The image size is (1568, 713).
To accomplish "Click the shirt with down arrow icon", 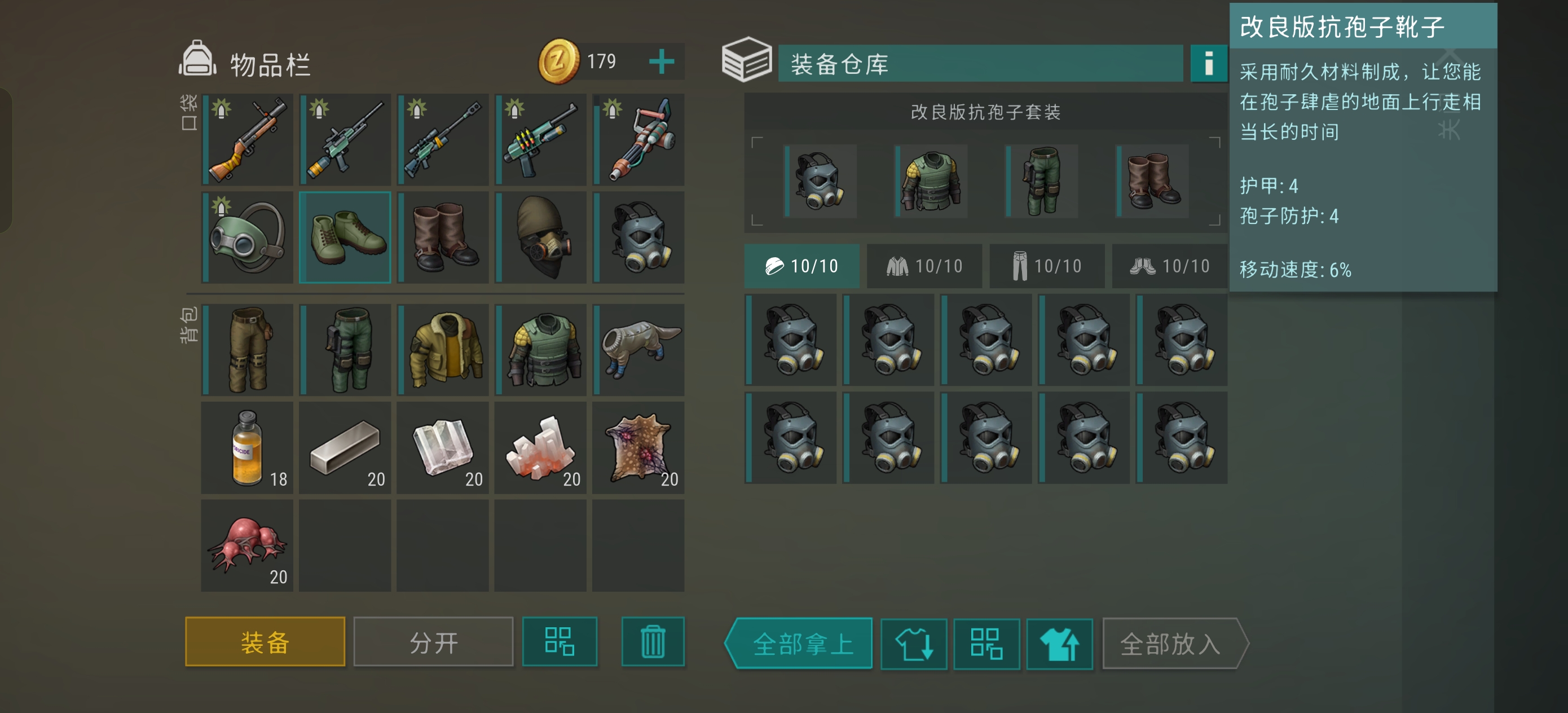I will pos(914,644).
